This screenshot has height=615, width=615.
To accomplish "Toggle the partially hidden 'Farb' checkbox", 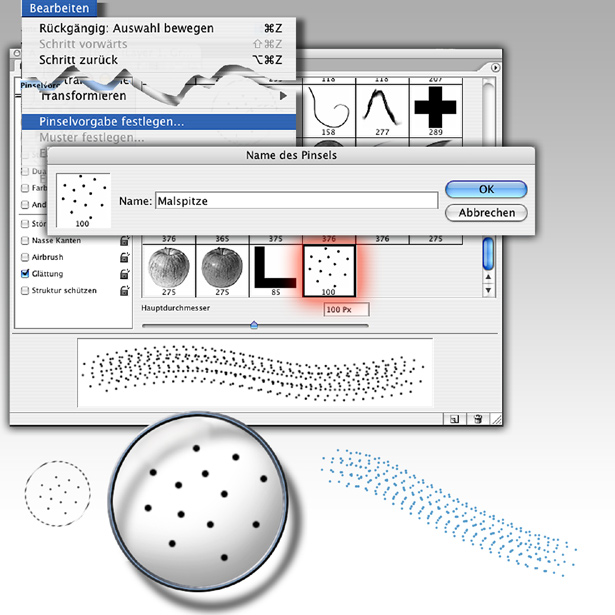I will [25, 188].
